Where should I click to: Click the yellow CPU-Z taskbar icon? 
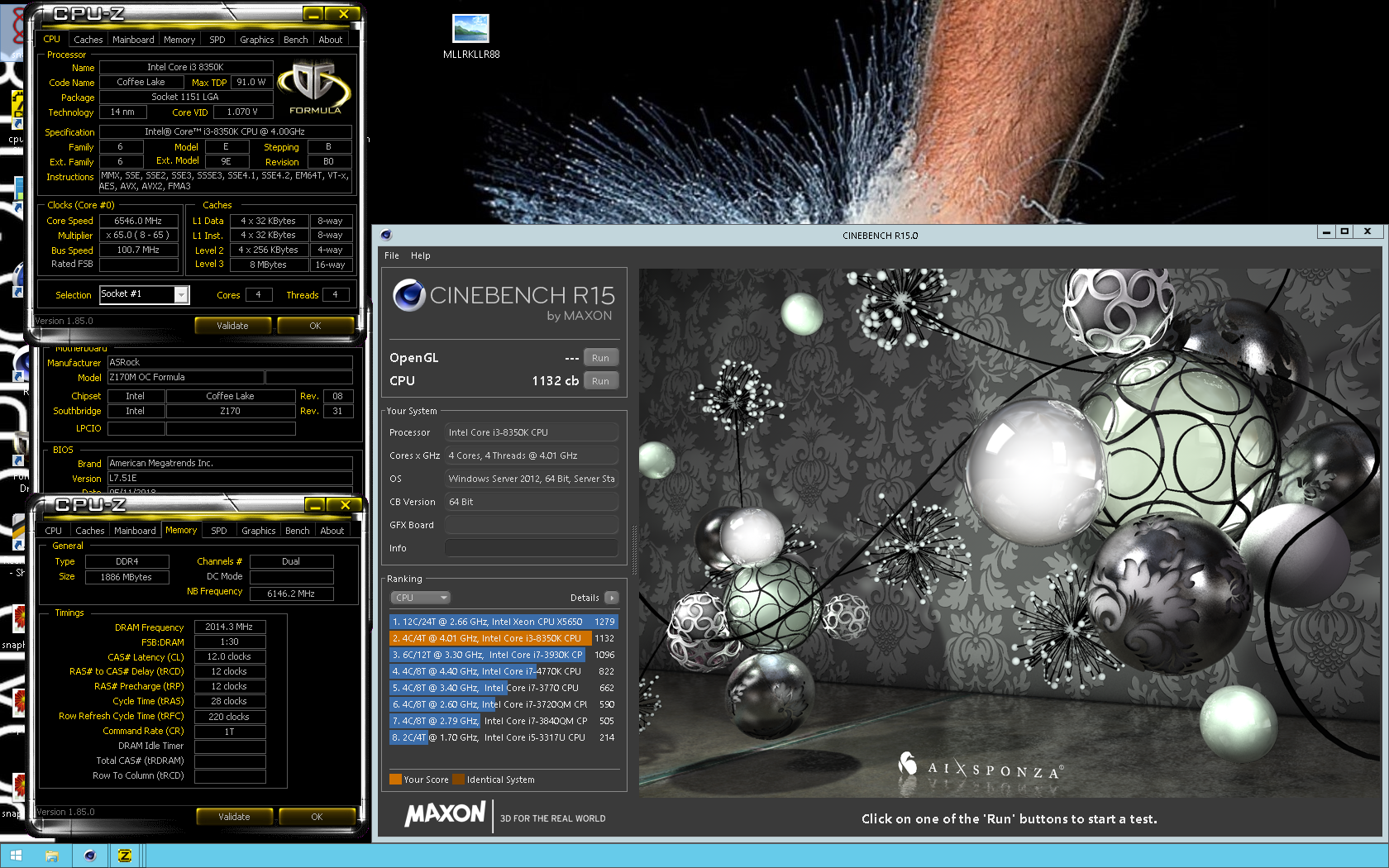(x=125, y=856)
